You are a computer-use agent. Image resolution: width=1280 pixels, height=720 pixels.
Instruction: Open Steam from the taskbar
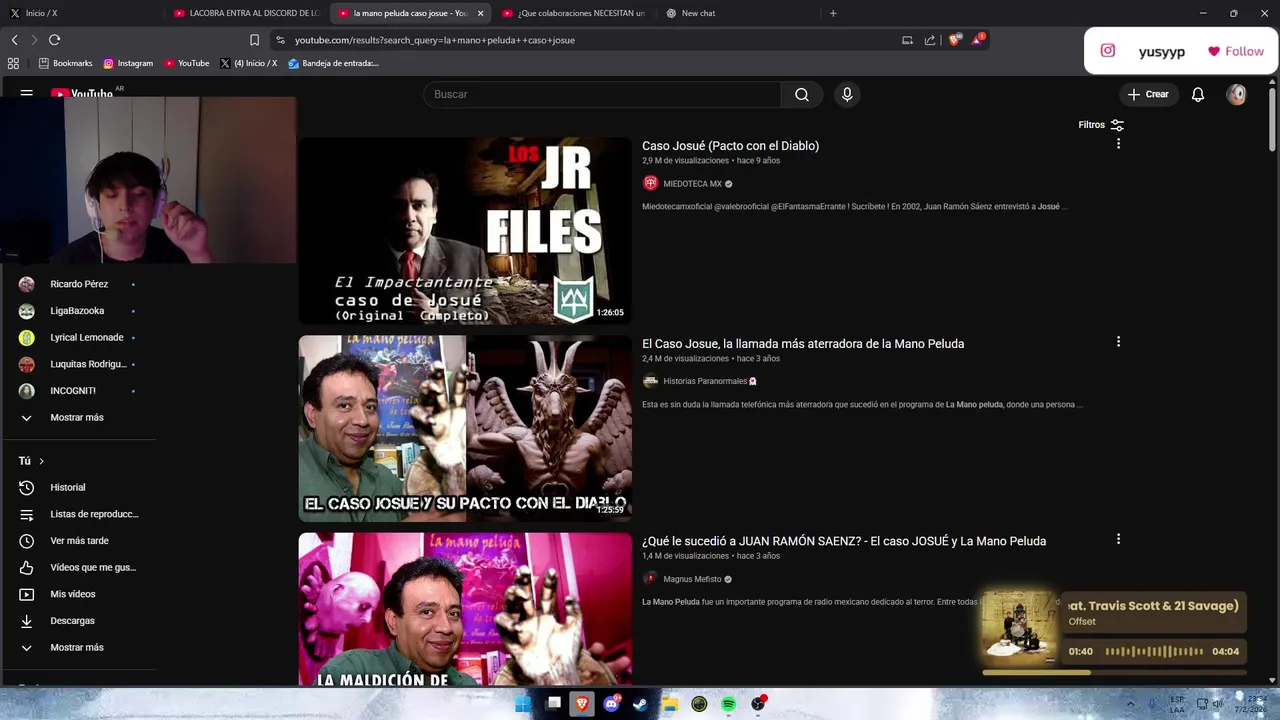[641, 704]
